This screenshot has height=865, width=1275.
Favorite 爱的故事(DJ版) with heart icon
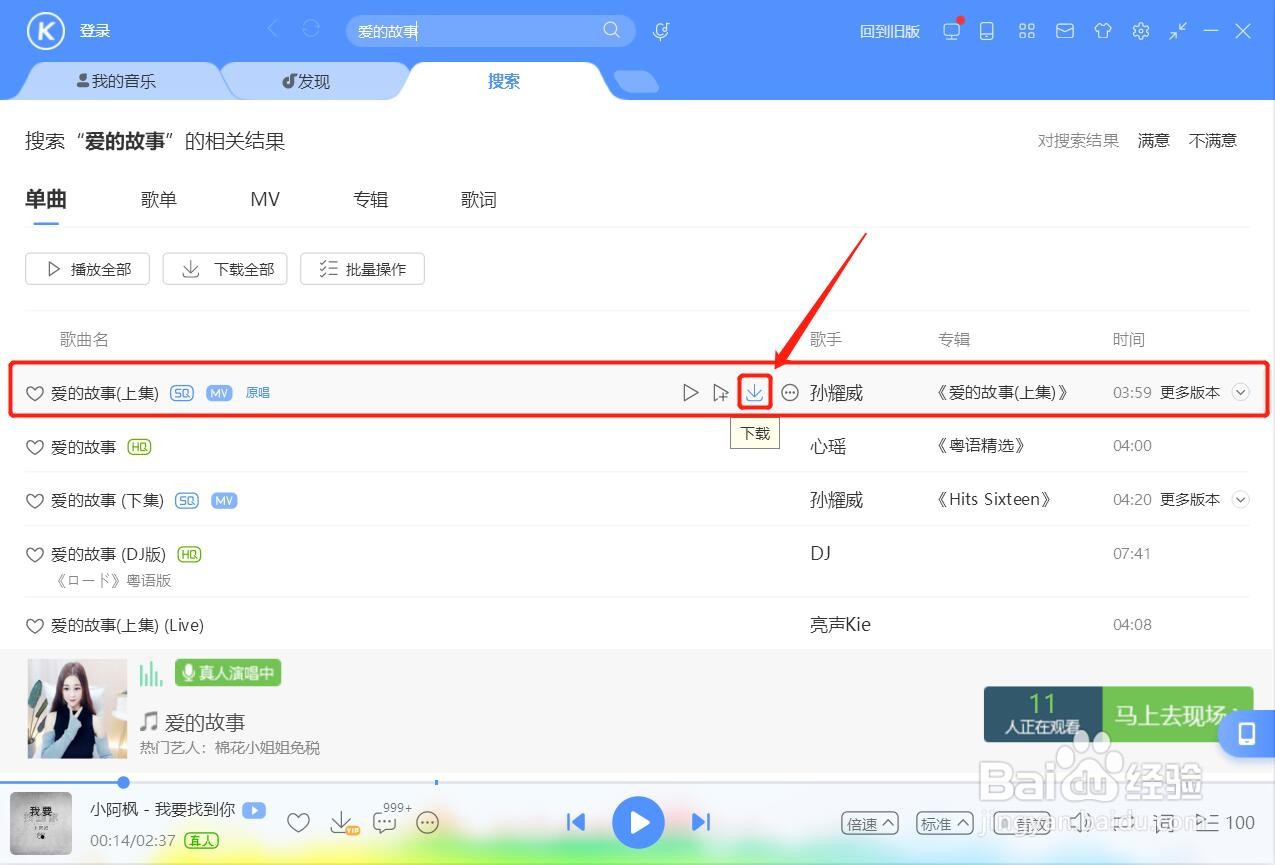tap(34, 553)
